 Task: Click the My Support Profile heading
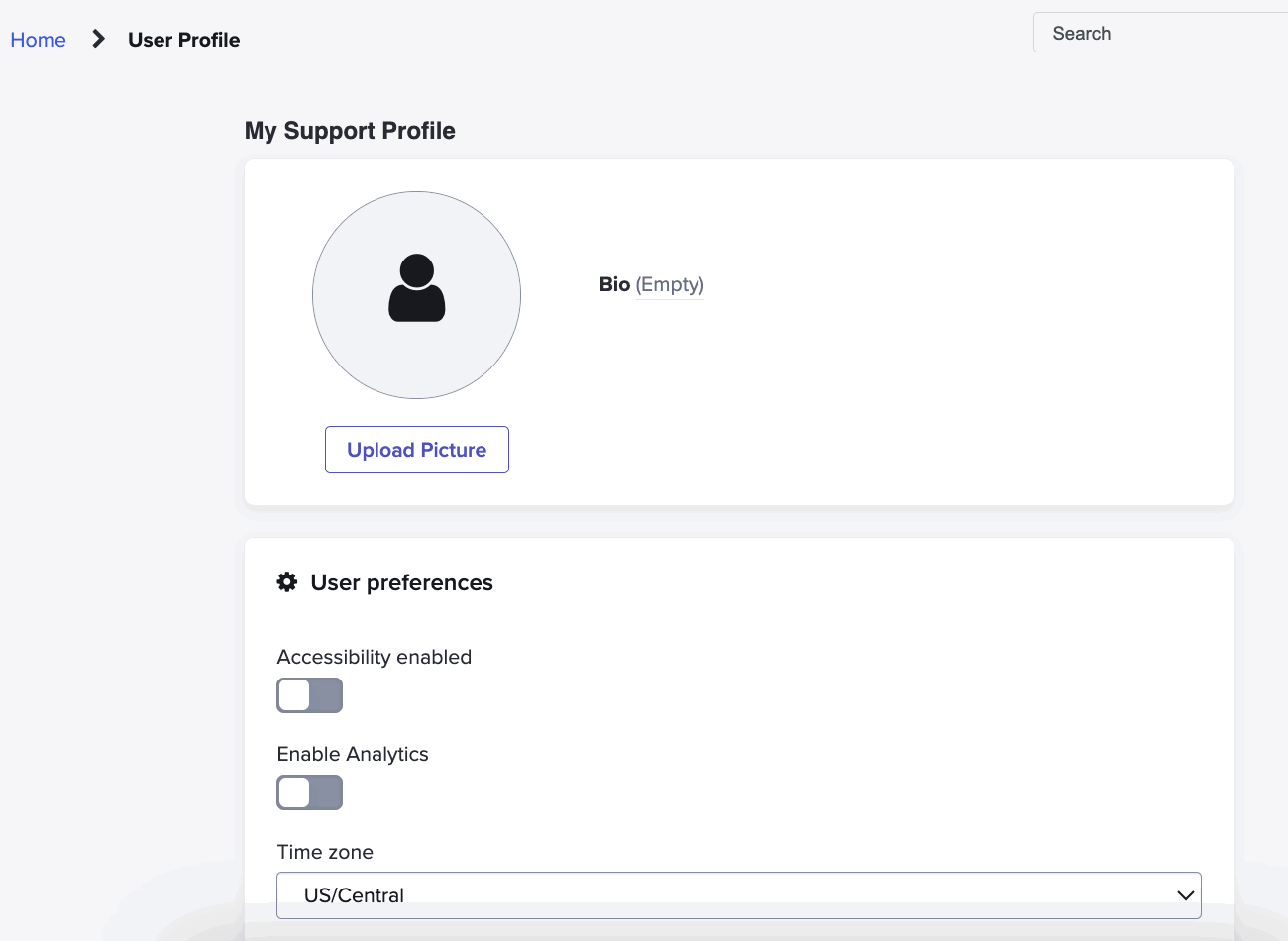(350, 130)
